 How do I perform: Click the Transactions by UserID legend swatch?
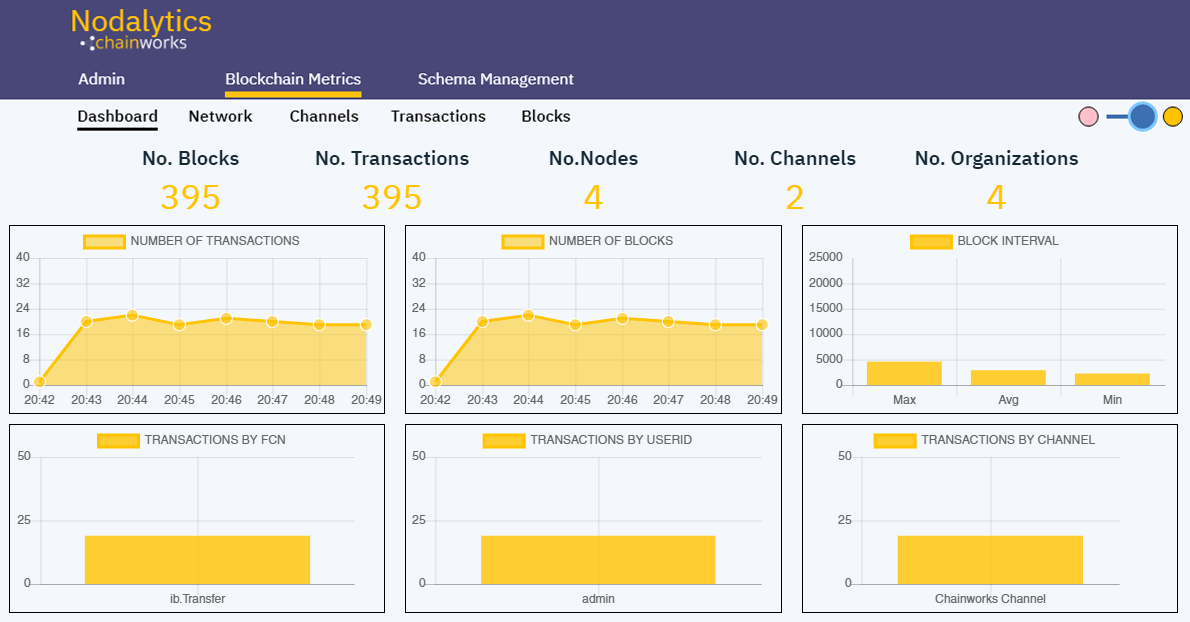point(503,440)
